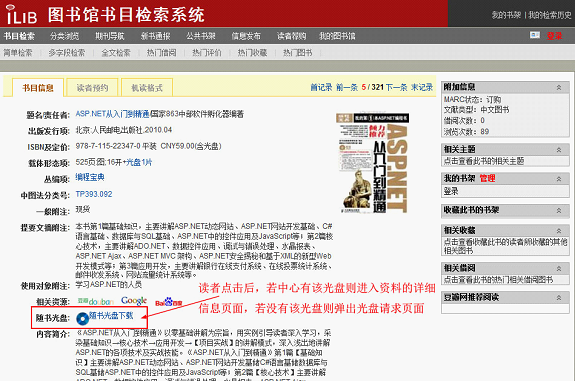Screen dimensions: 575x381
Task: Click the 借阅次数: 0 text
Action: pos(464,120)
